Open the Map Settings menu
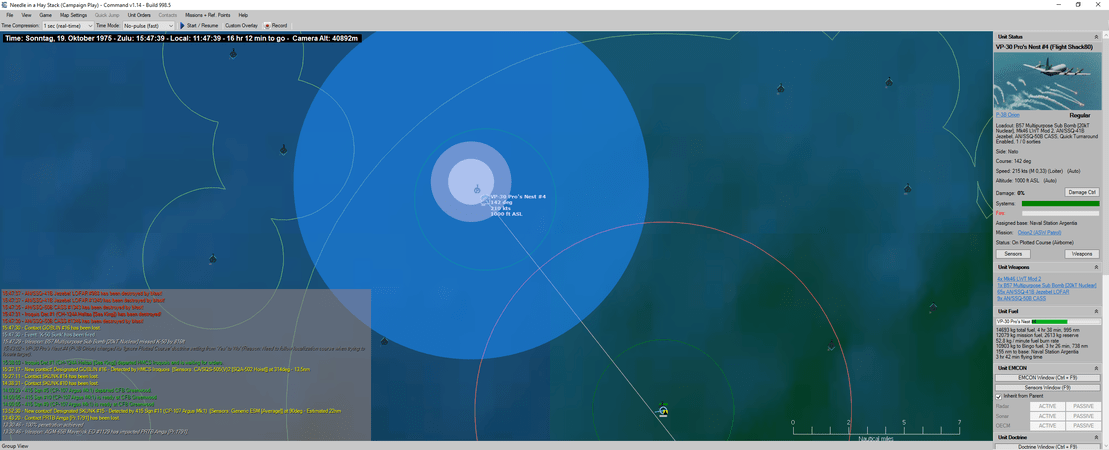This screenshot has width=1109, height=450. pyautogui.click(x=73, y=15)
